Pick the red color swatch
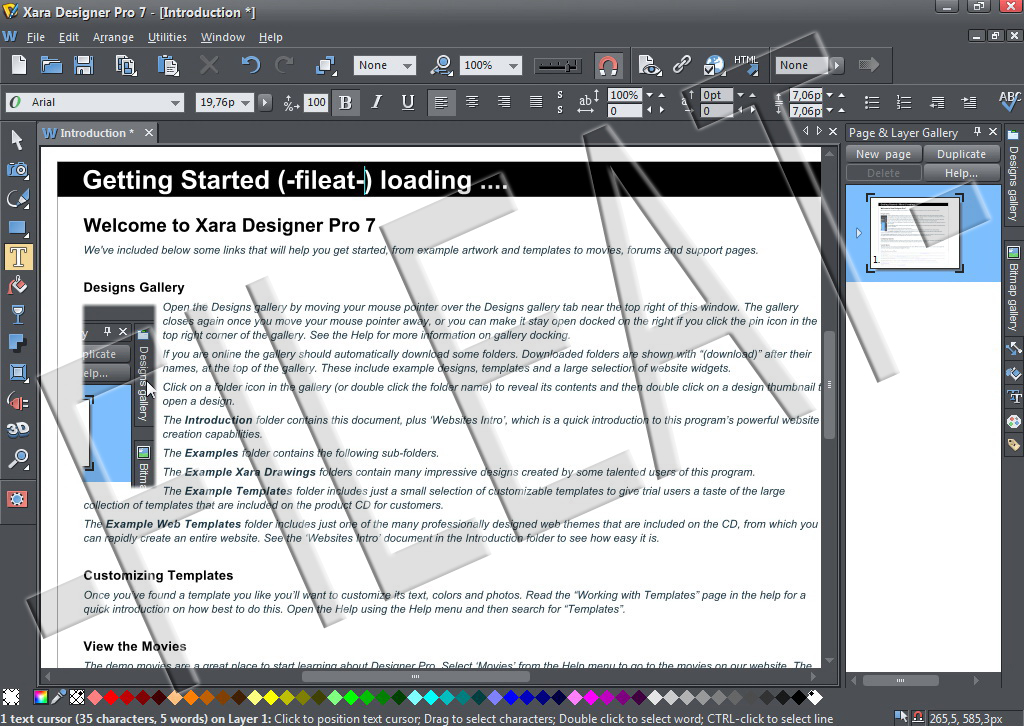The width and height of the screenshot is (1024, 726). coord(111,697)
